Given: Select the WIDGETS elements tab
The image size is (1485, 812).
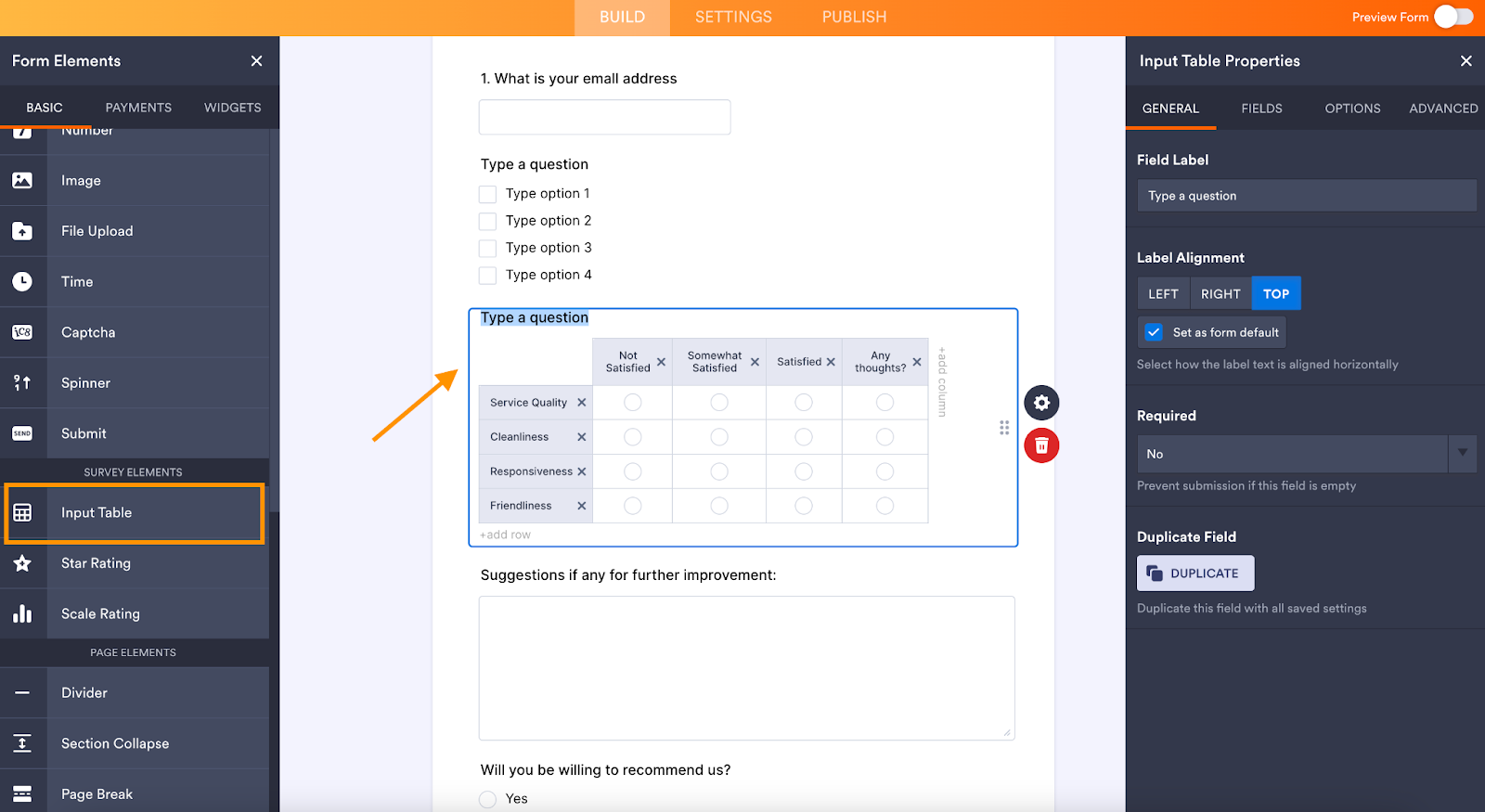Looking at the screenshot, I should click(232, 108).
